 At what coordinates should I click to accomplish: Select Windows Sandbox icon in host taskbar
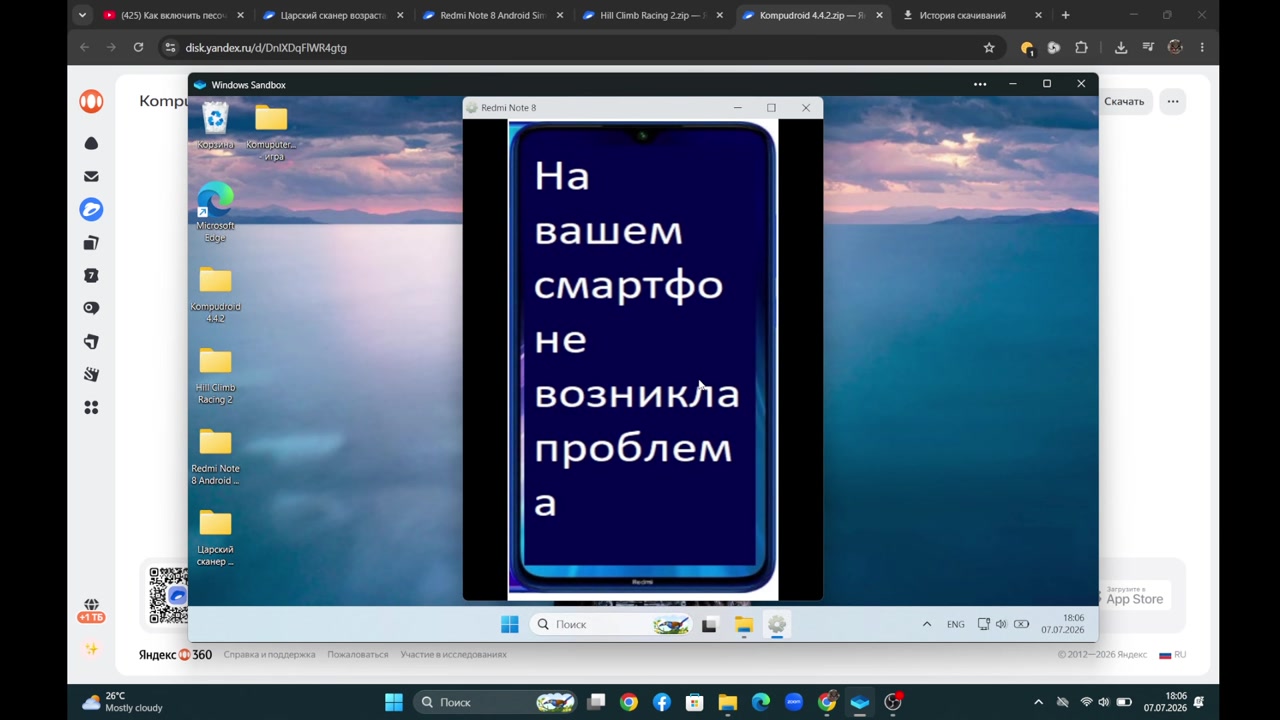(x=860, y=702)
